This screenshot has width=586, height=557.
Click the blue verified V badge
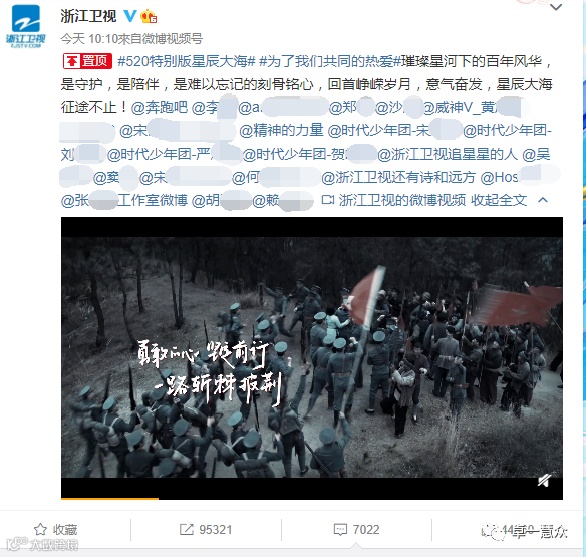click(130, 16)
